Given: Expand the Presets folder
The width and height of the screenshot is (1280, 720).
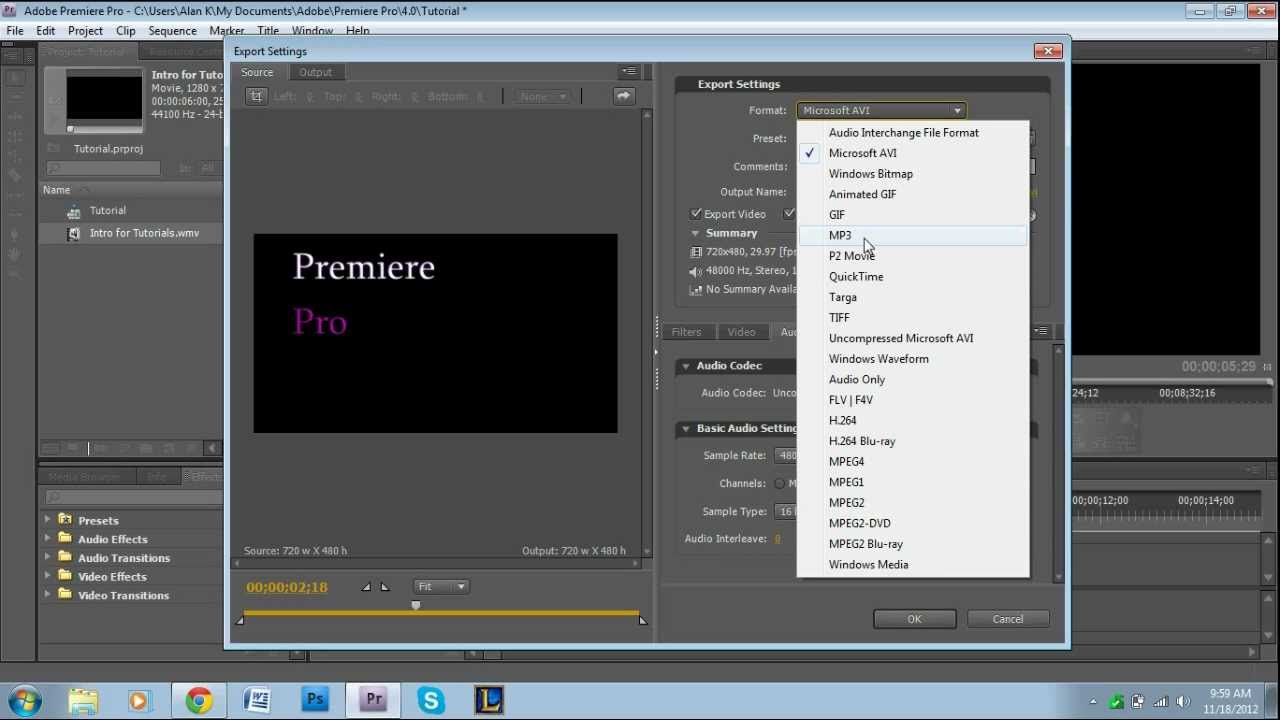Looking at the screenshot, I should coord(47,520).
